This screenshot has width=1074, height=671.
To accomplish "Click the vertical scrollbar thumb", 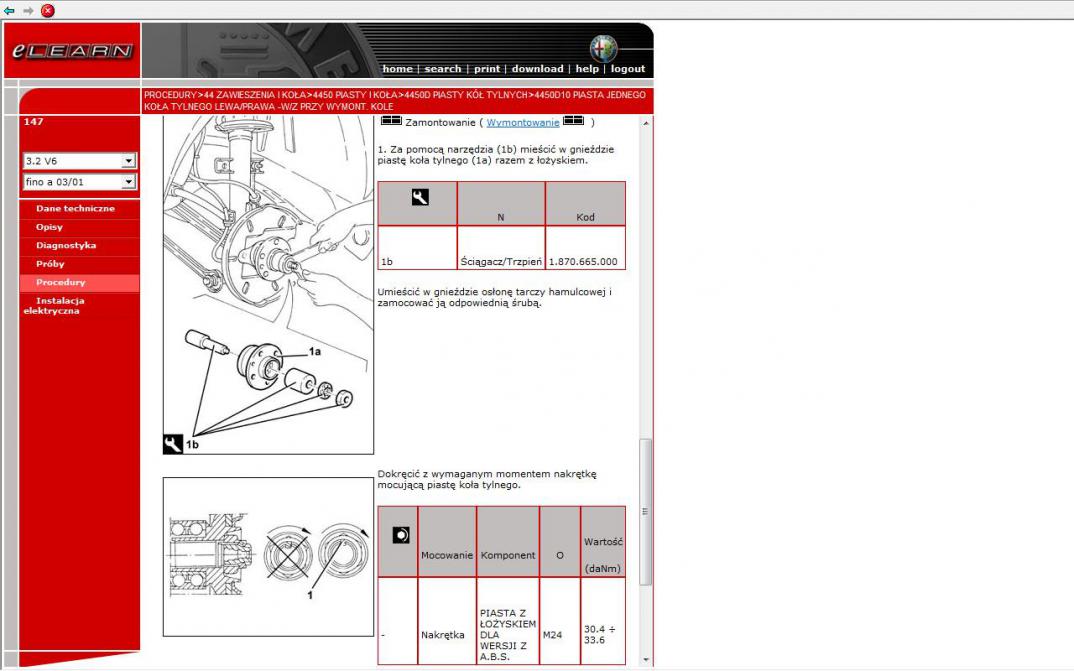I will (x=645, y=511).
